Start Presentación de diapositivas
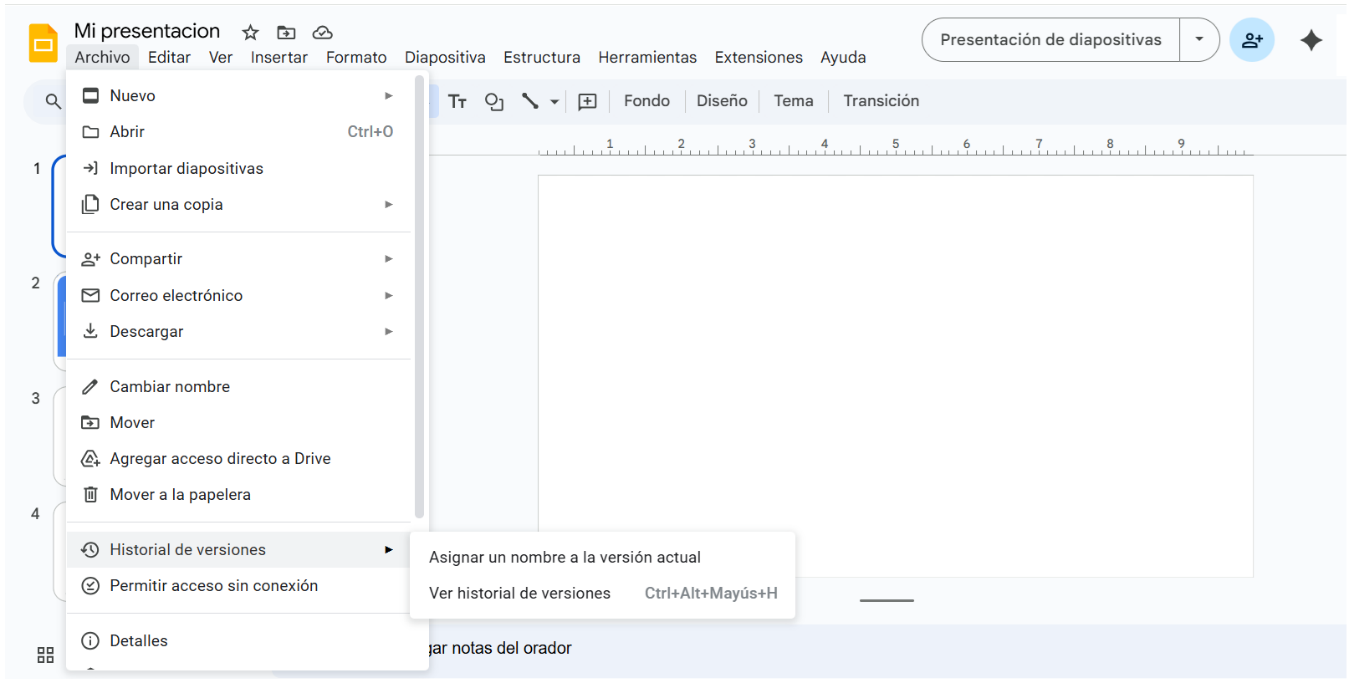Image resolution: width=1349 pixels, height=683 pixels. 1050,40
